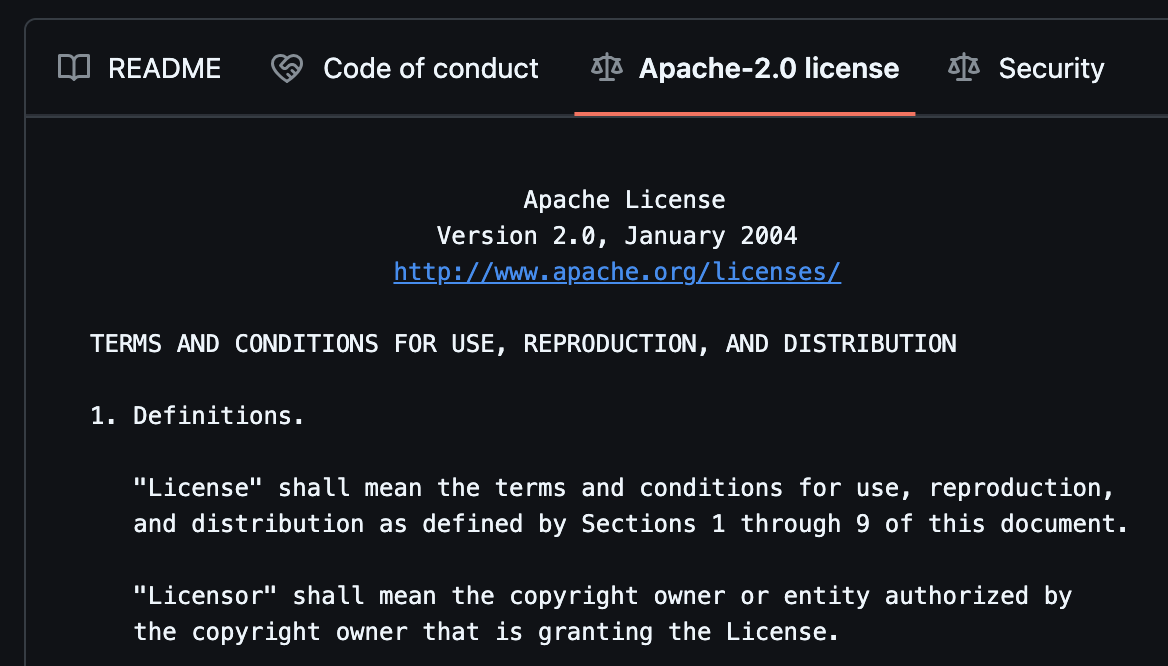Click the scale icon beside Apache-2.0 license

point(606,68)
